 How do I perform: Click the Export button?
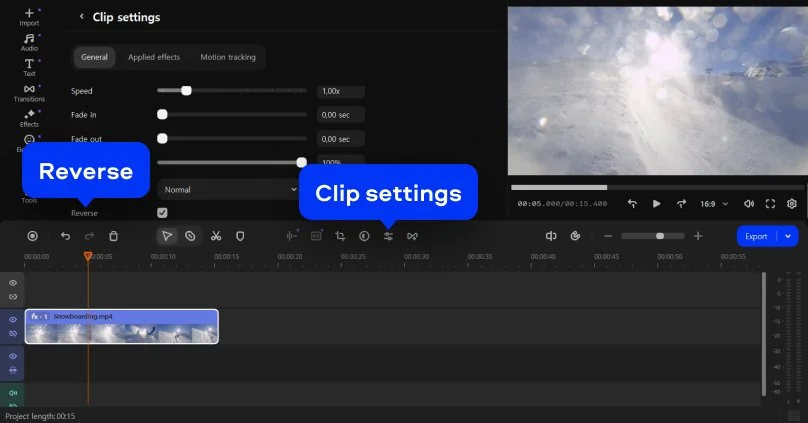(756, 236)
